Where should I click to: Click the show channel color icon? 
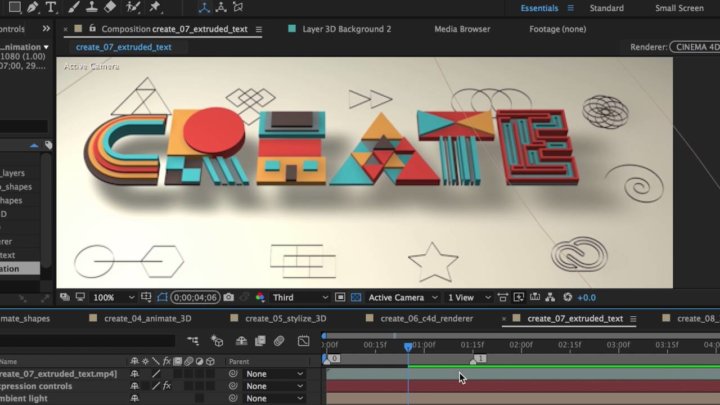[x=260, y=297]
